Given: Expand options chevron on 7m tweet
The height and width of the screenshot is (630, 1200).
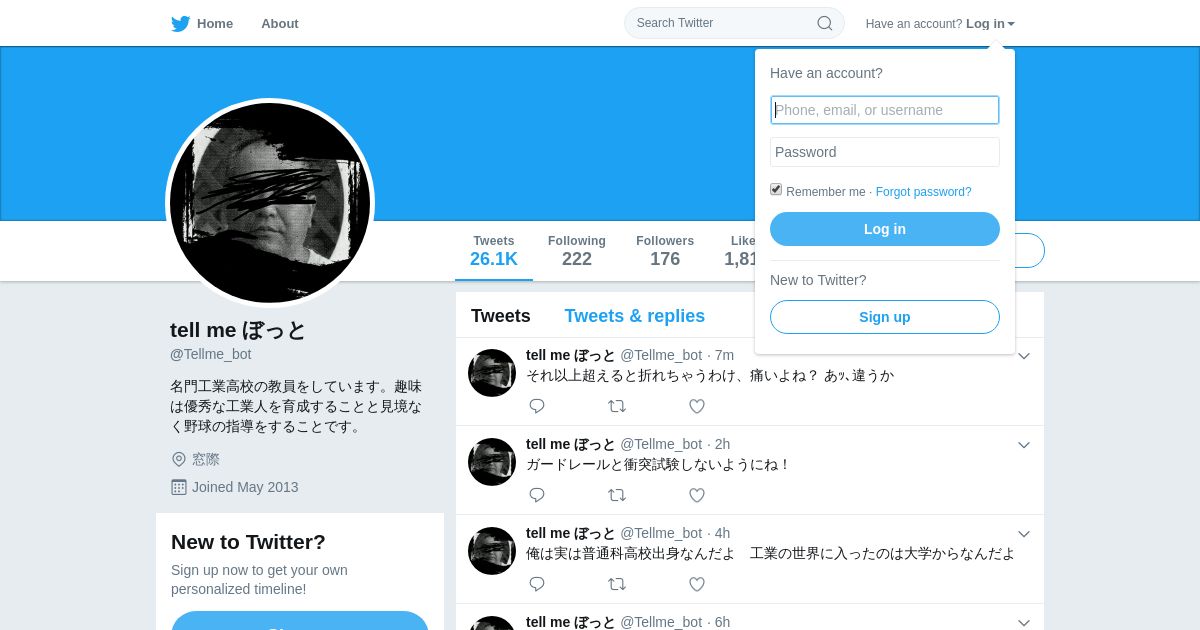Looking at the screenshot, I should [1024, 356].
